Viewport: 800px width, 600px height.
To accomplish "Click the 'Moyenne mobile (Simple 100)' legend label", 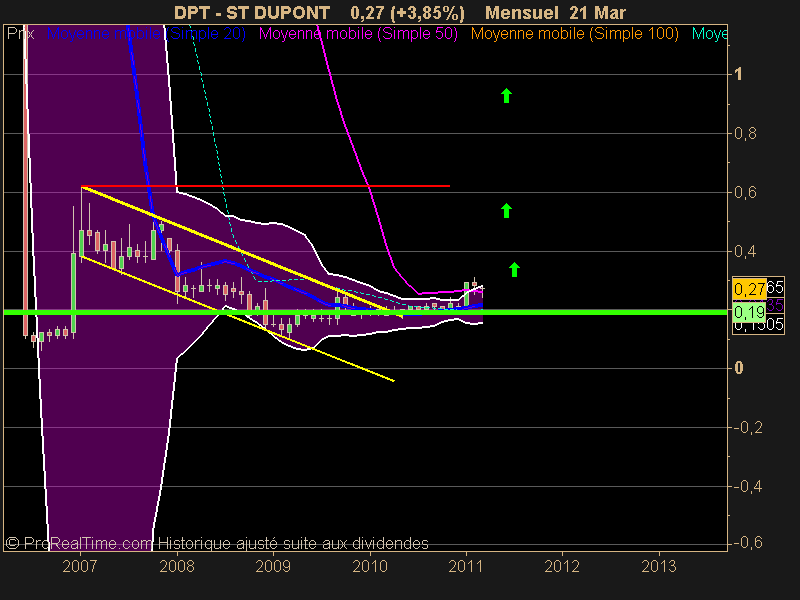I will pyautogui.click(x=574, y=34).
